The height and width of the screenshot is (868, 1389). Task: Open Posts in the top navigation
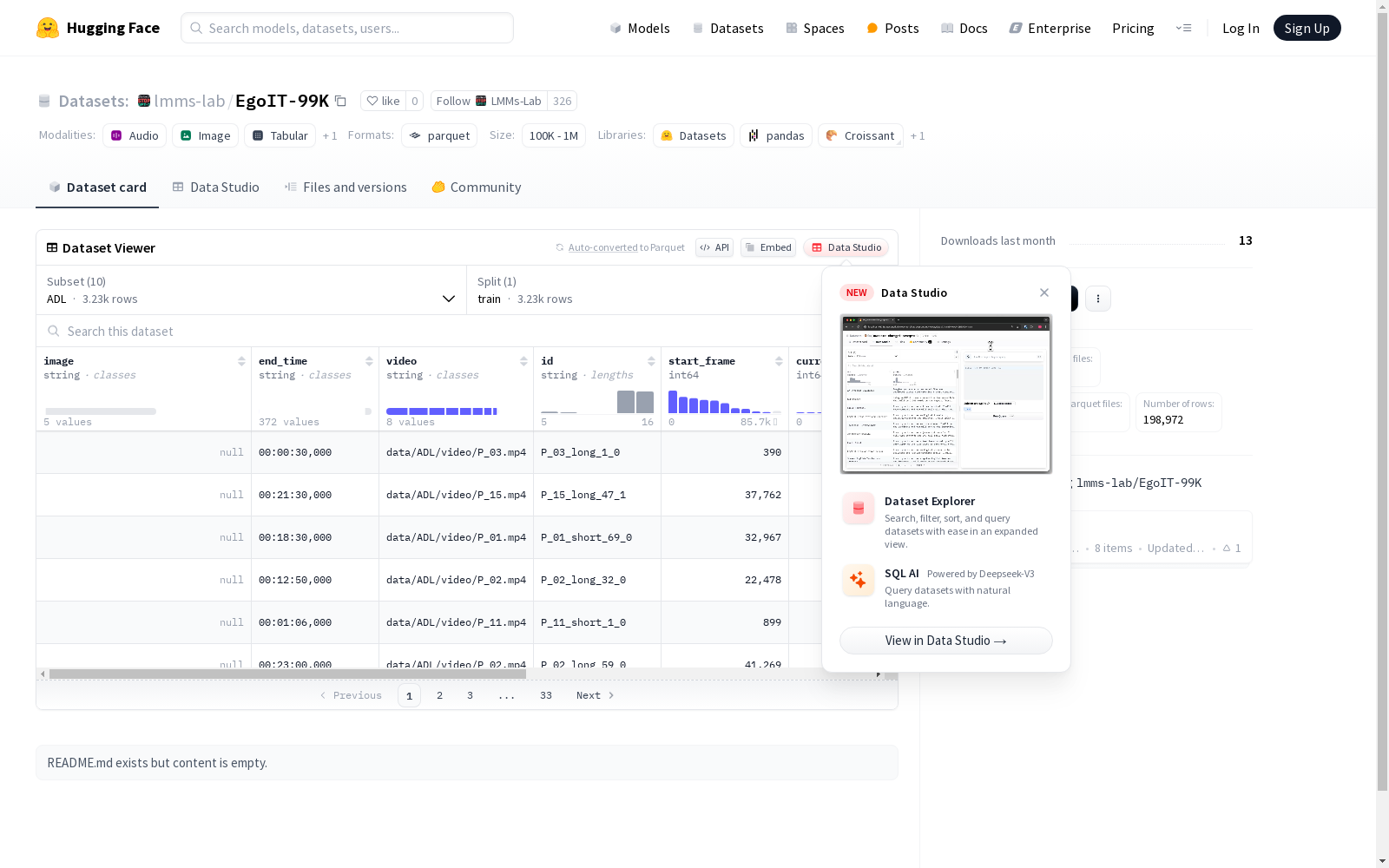(x=892, y=28)
